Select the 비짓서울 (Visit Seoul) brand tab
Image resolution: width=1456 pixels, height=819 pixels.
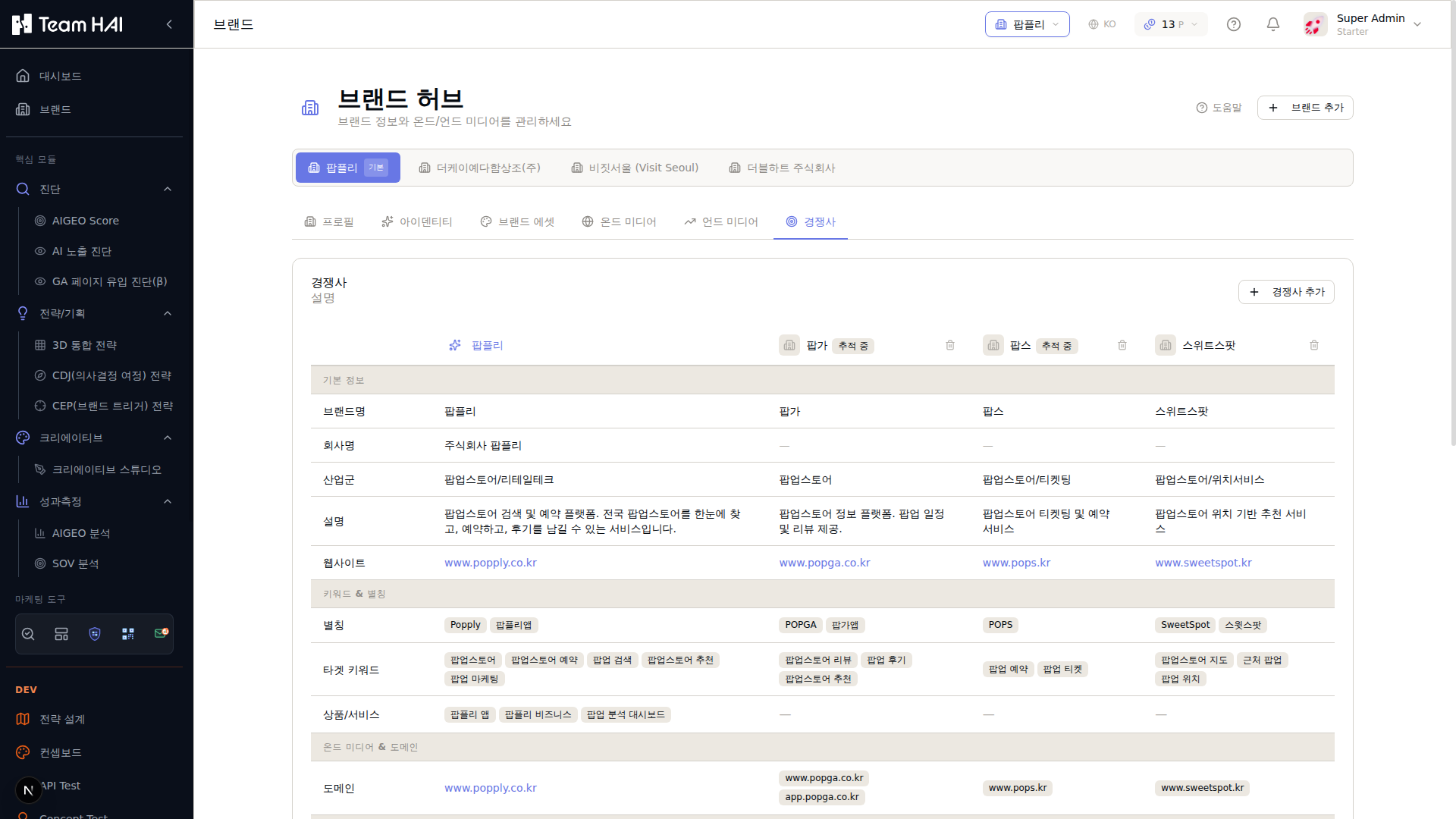[x=635, y=168]
